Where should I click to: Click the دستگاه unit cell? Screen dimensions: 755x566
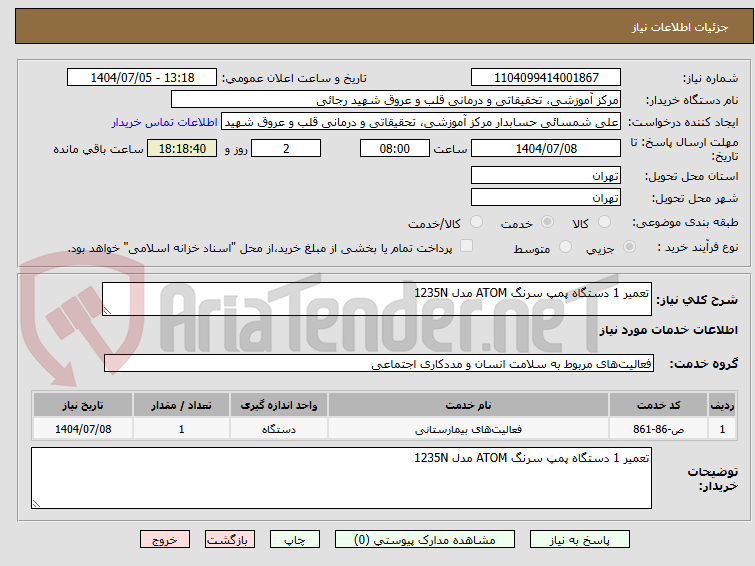279,429
